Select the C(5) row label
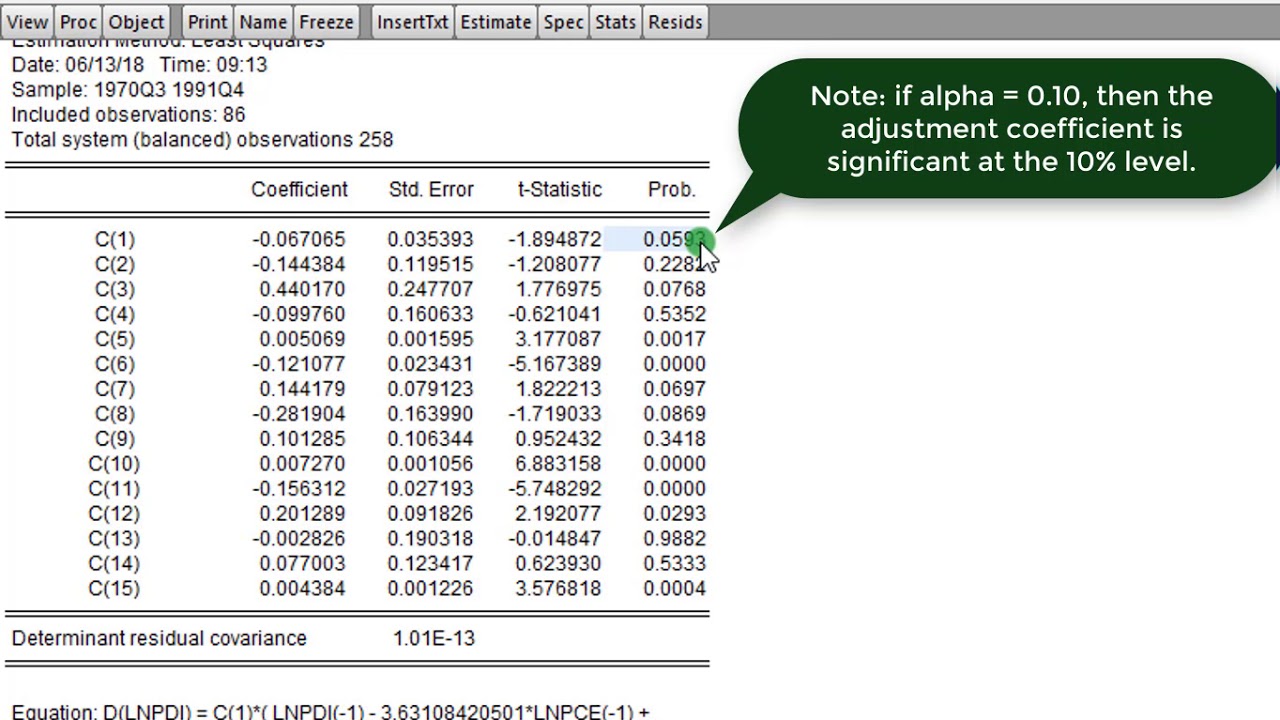Screen dimensions: 1280x720 pos(115,340)
